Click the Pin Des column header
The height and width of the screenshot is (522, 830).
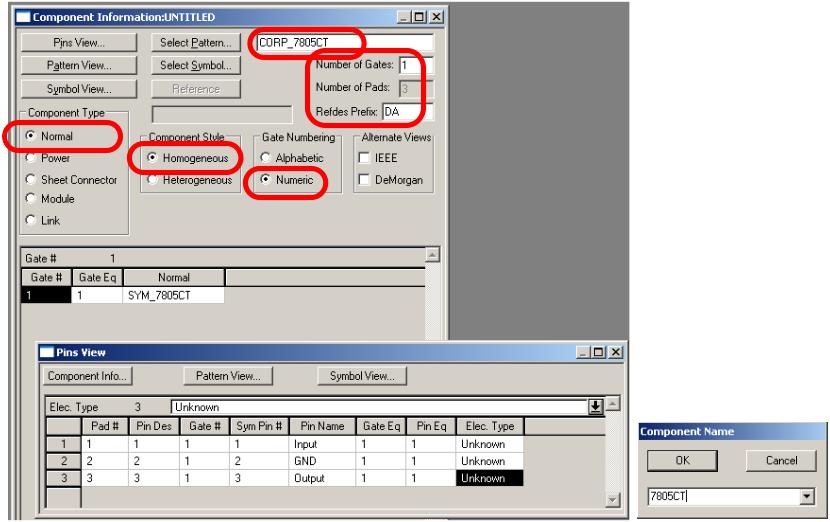154,426
